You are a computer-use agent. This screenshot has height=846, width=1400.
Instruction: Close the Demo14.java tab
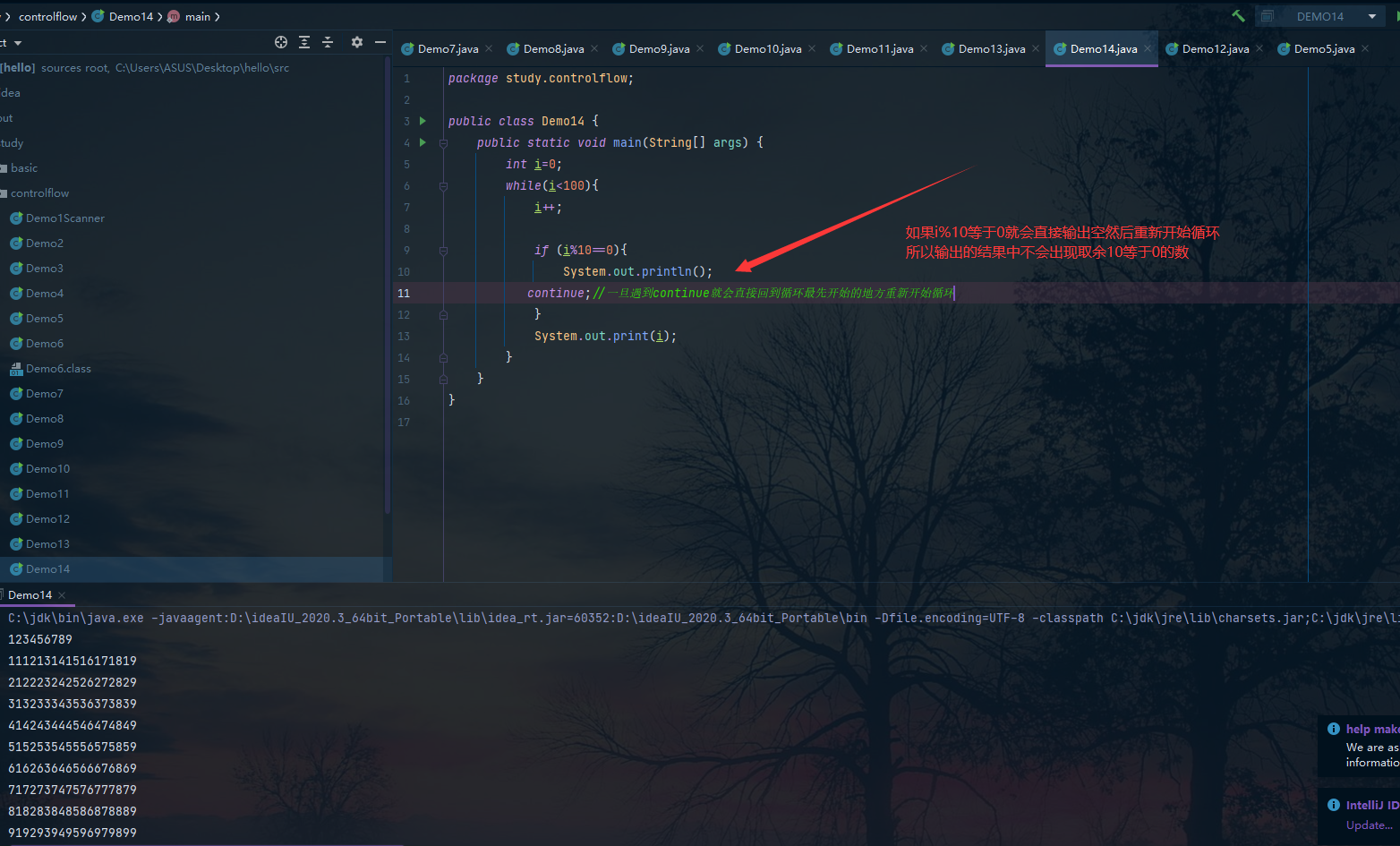1148,48
